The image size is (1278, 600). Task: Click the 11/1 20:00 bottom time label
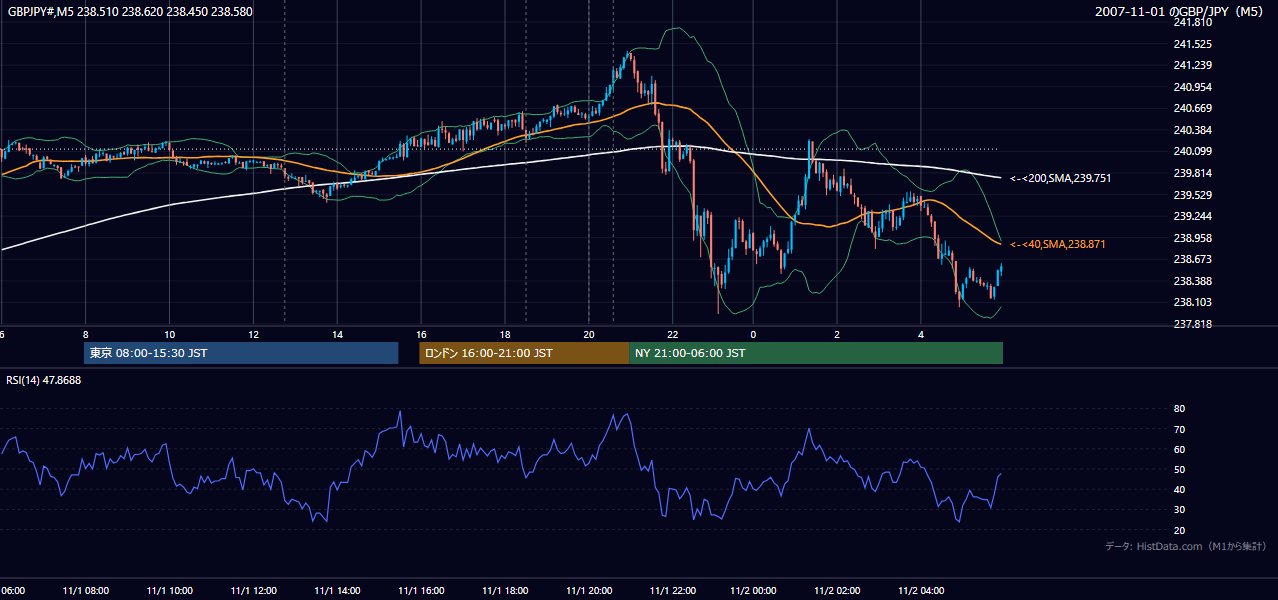(x=589, y=590)
